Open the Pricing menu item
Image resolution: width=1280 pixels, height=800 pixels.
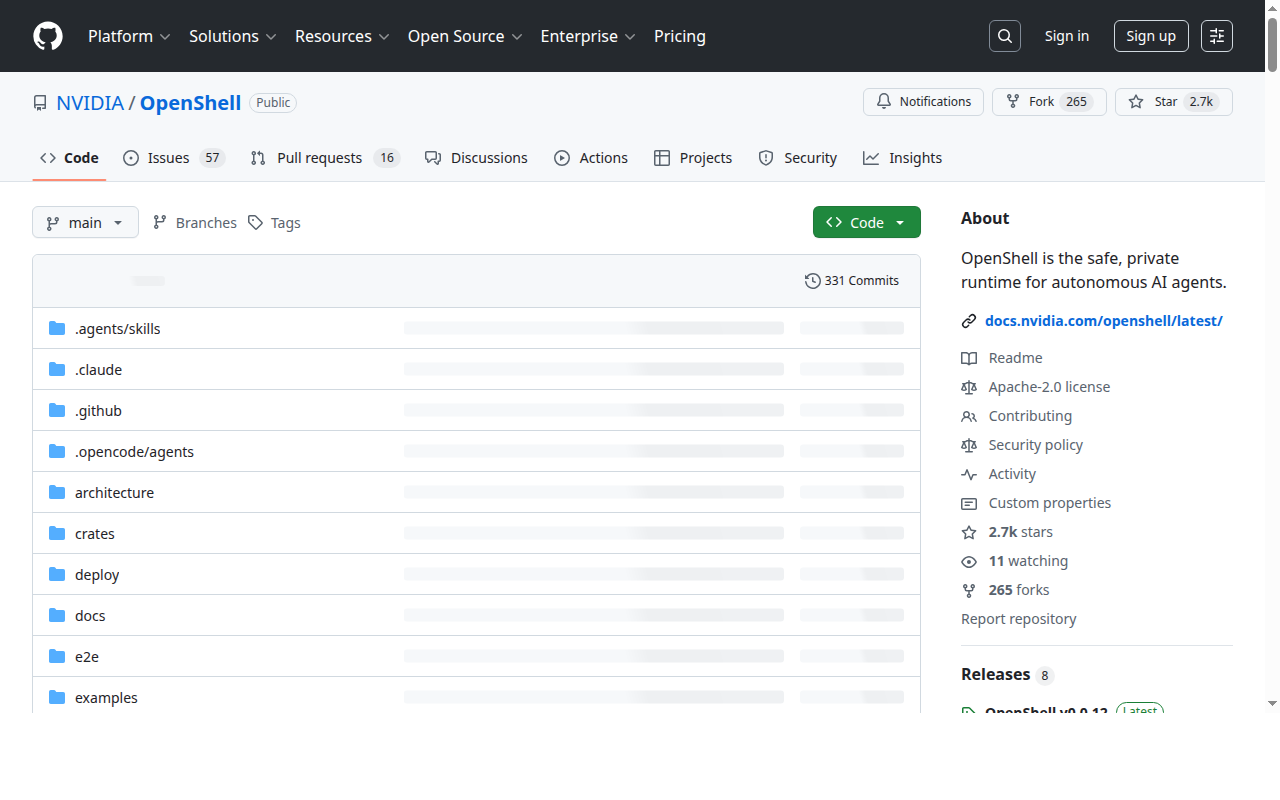pos(679,36)
